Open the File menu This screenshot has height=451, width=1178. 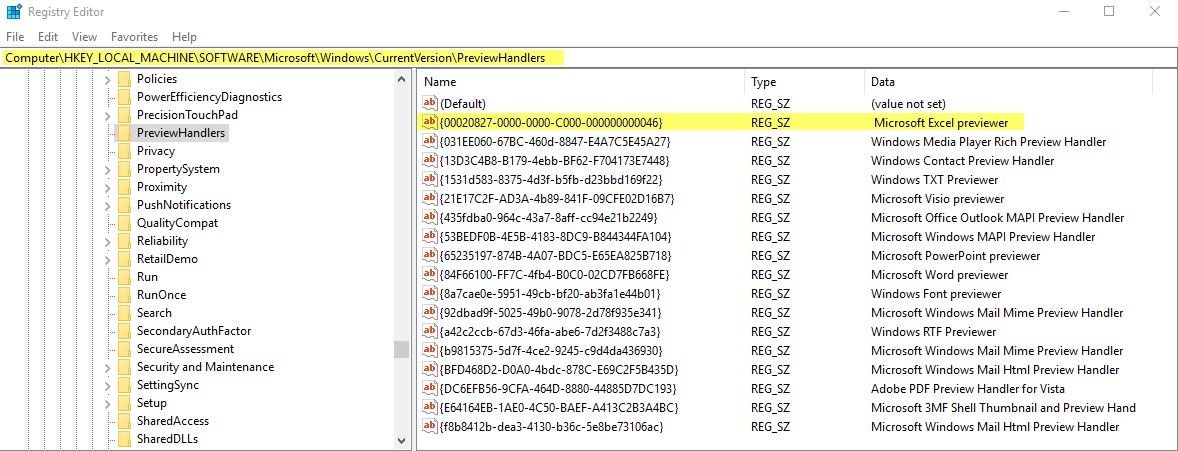(x=15, y=36)
